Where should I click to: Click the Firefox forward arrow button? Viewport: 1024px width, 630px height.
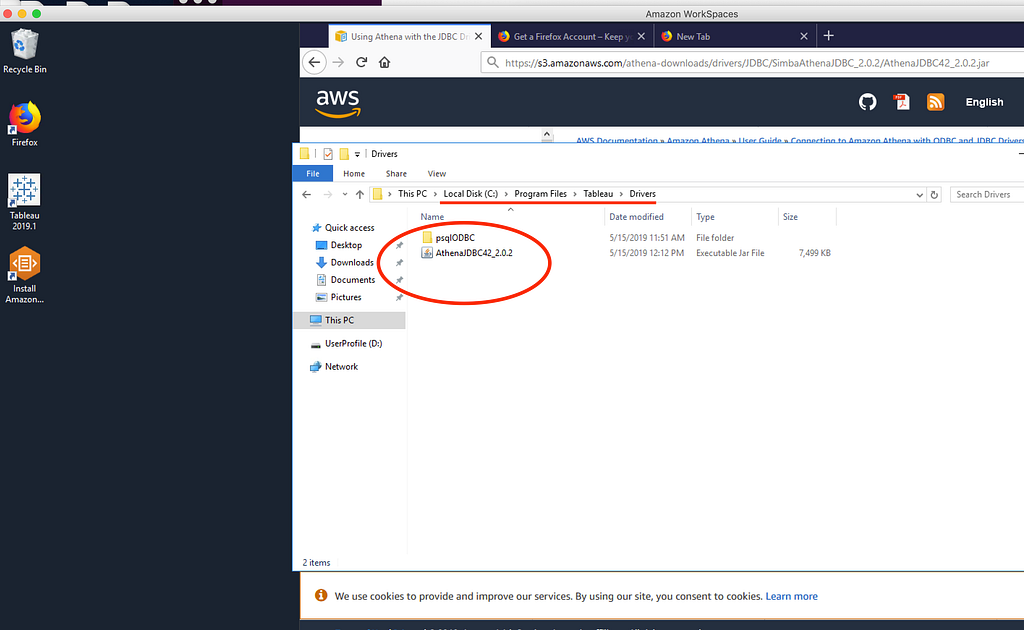point(338,62)
